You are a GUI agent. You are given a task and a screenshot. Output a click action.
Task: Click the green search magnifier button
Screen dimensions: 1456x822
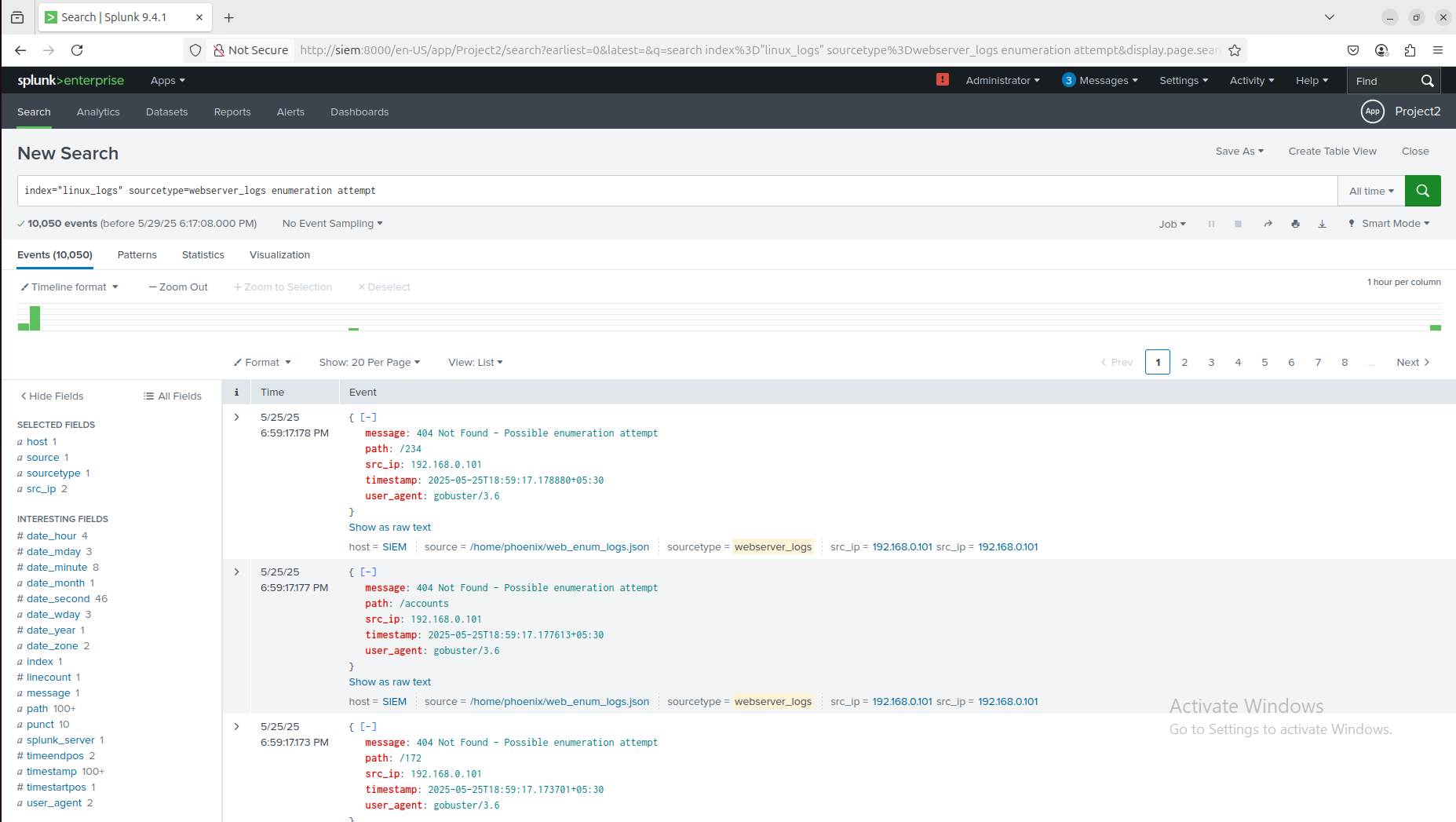coord(1422,191)
